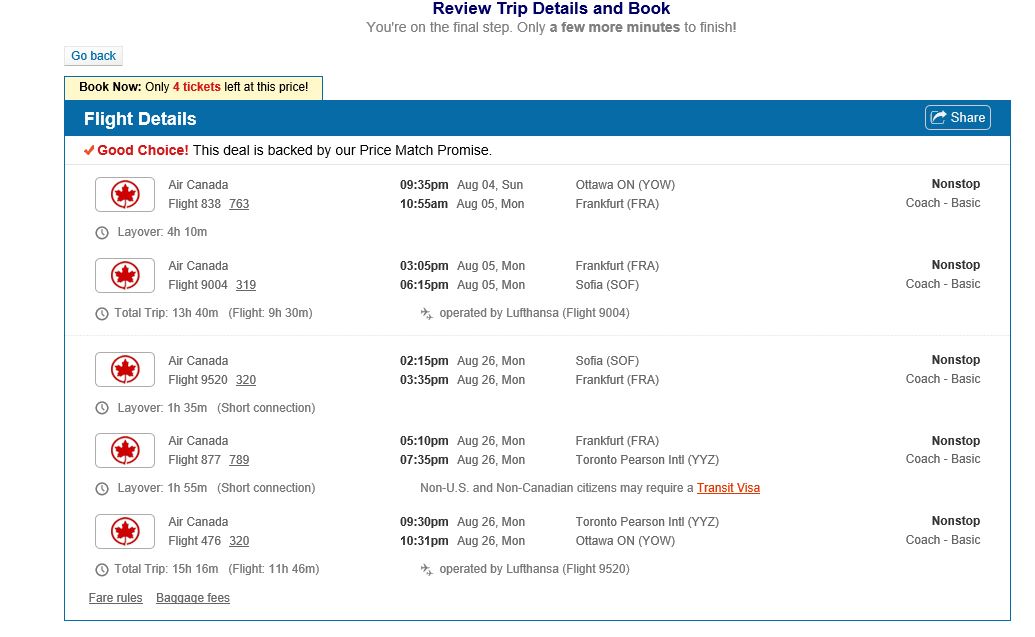The width and height of the screenshot is (1035, 637).
Task: Click the clock icon next to Layover 1h 35m
Action: pos(101,408)
